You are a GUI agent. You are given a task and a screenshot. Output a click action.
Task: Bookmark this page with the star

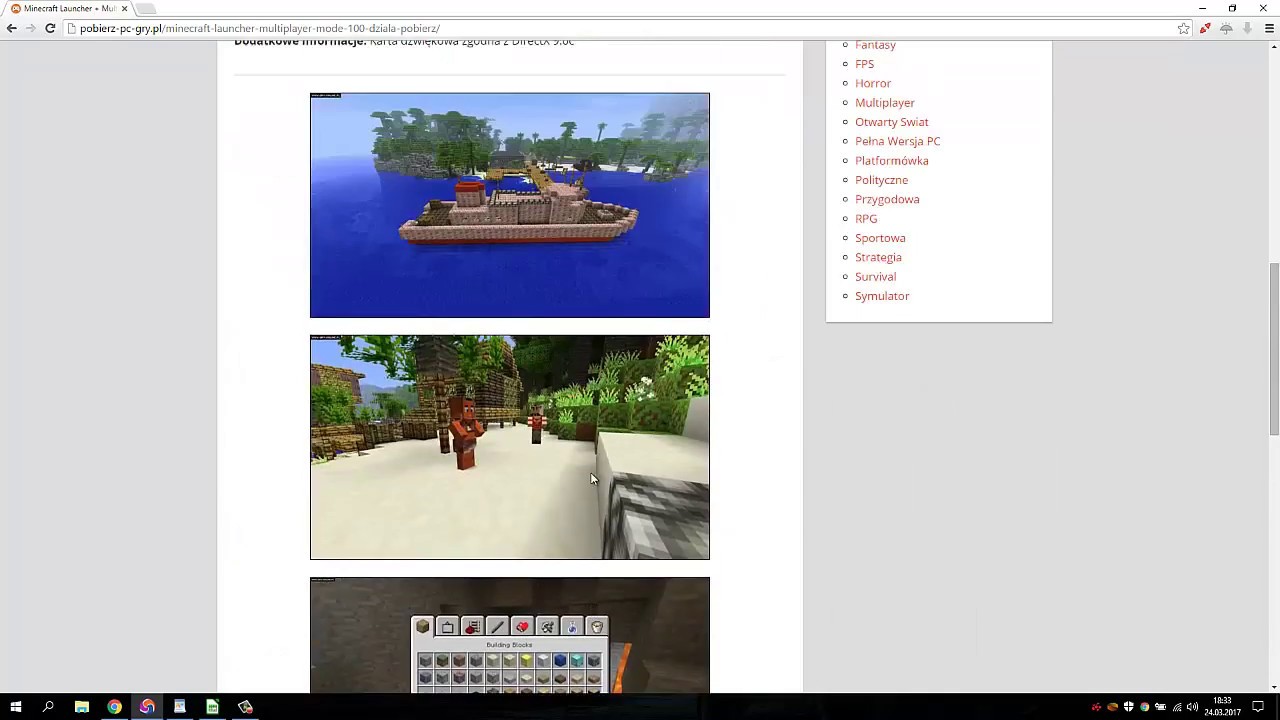tap(1184, 28)
